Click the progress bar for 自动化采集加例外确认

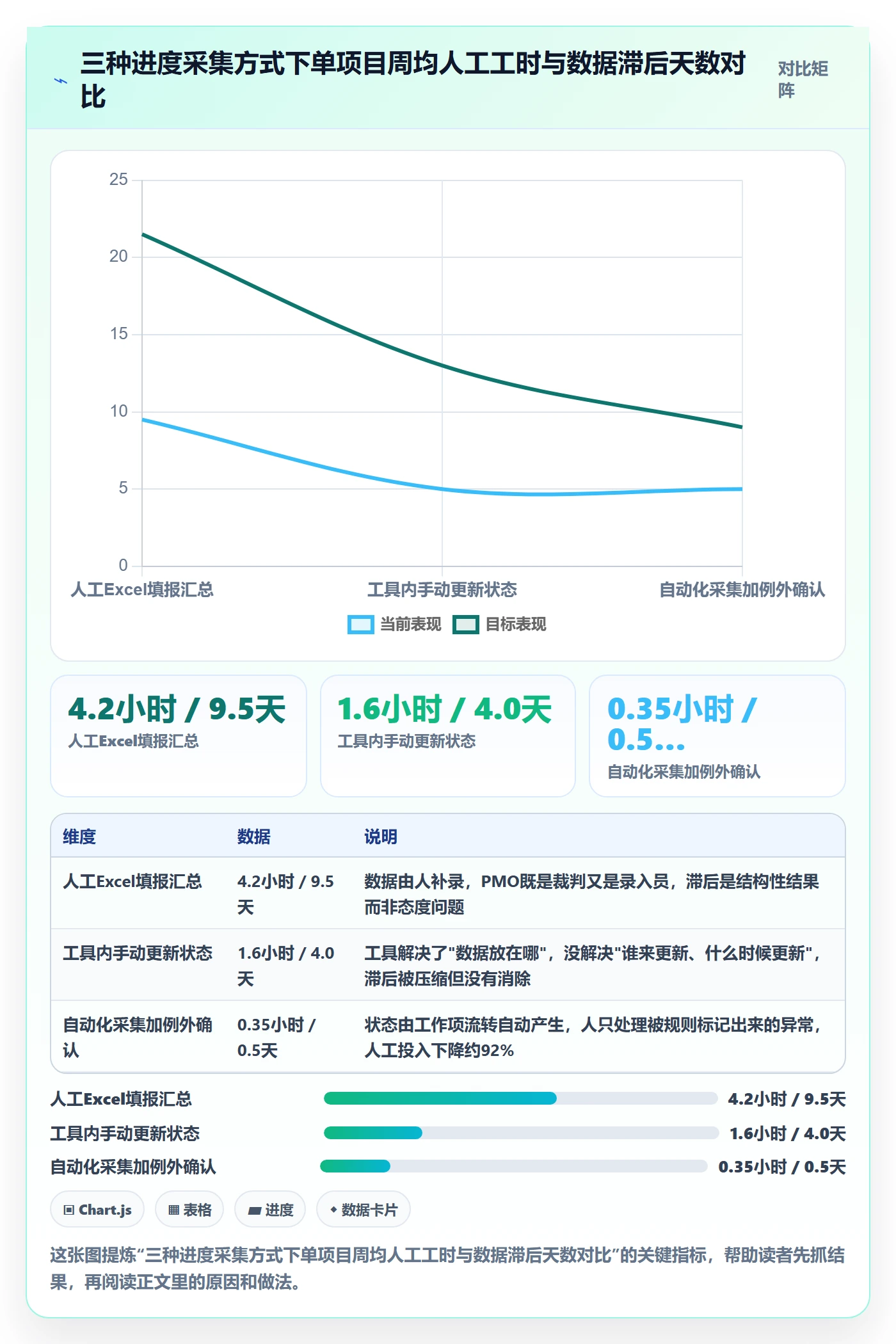click(513, 1166)
